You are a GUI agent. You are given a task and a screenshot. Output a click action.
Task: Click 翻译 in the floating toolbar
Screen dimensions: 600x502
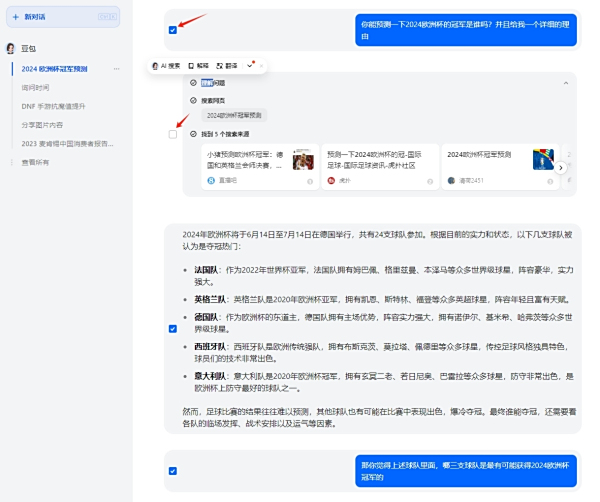(x=227, y=66)
